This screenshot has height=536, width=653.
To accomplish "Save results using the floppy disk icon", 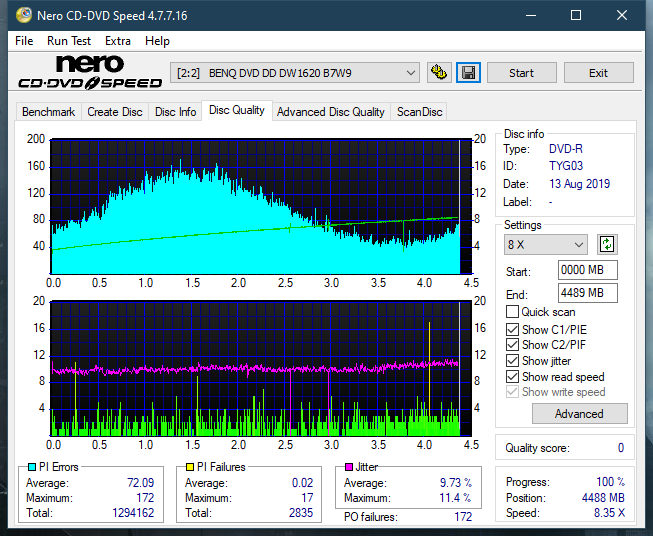I will 468,73.
